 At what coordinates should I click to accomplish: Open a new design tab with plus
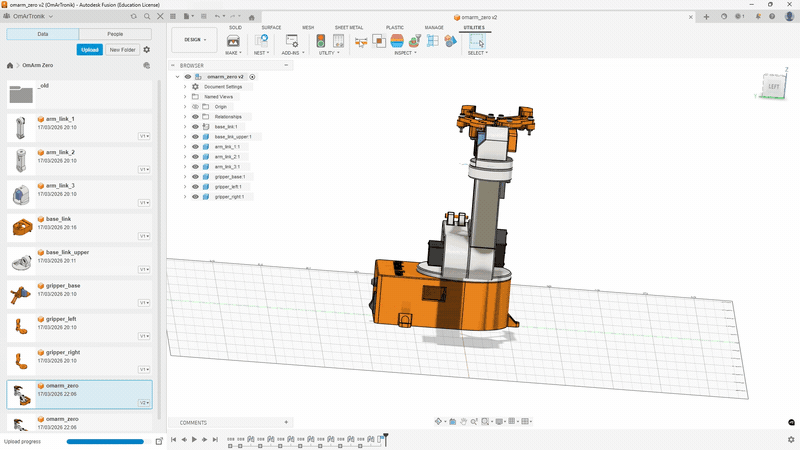[706, 17]
